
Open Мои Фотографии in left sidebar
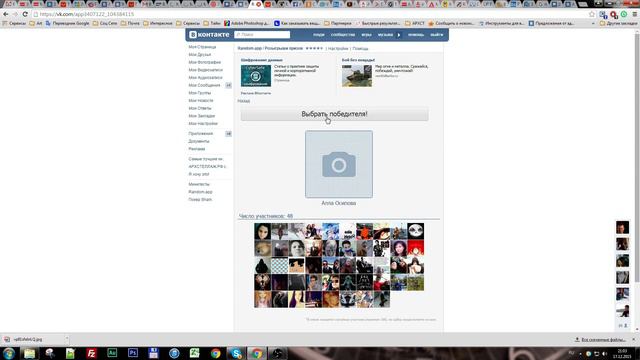coord(204,62)
